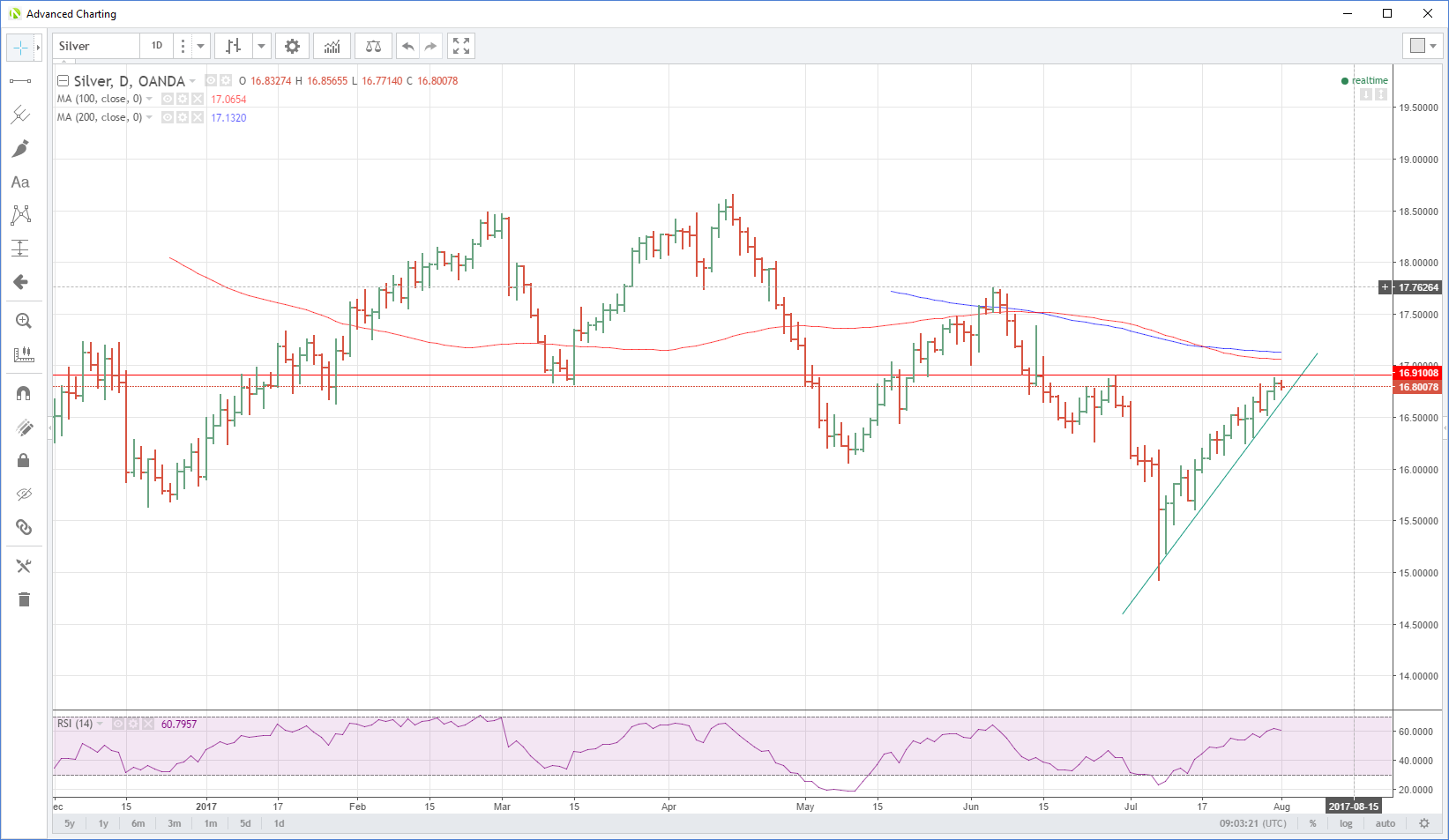Screen dimensions: 1449x840
Task: Click the 17.76264 price label on axis
Action: [x=1418, y=287]
